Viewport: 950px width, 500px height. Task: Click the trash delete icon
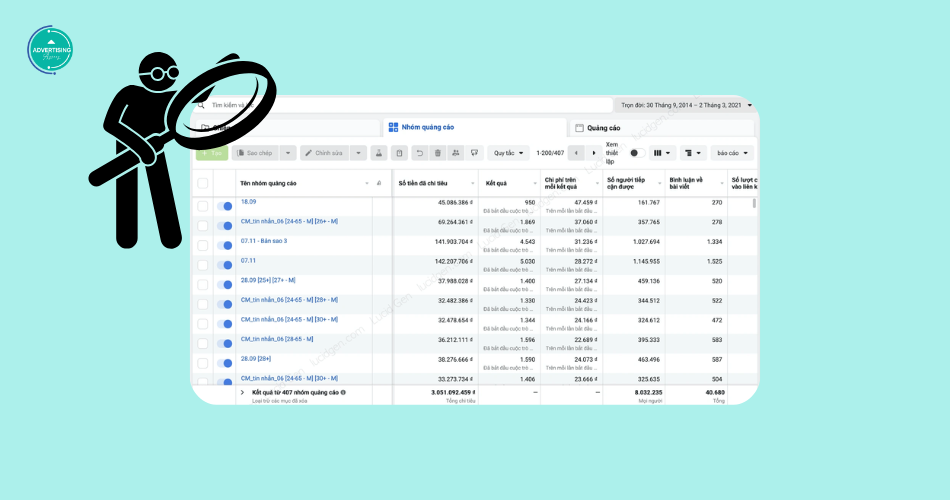coord(437,153)
